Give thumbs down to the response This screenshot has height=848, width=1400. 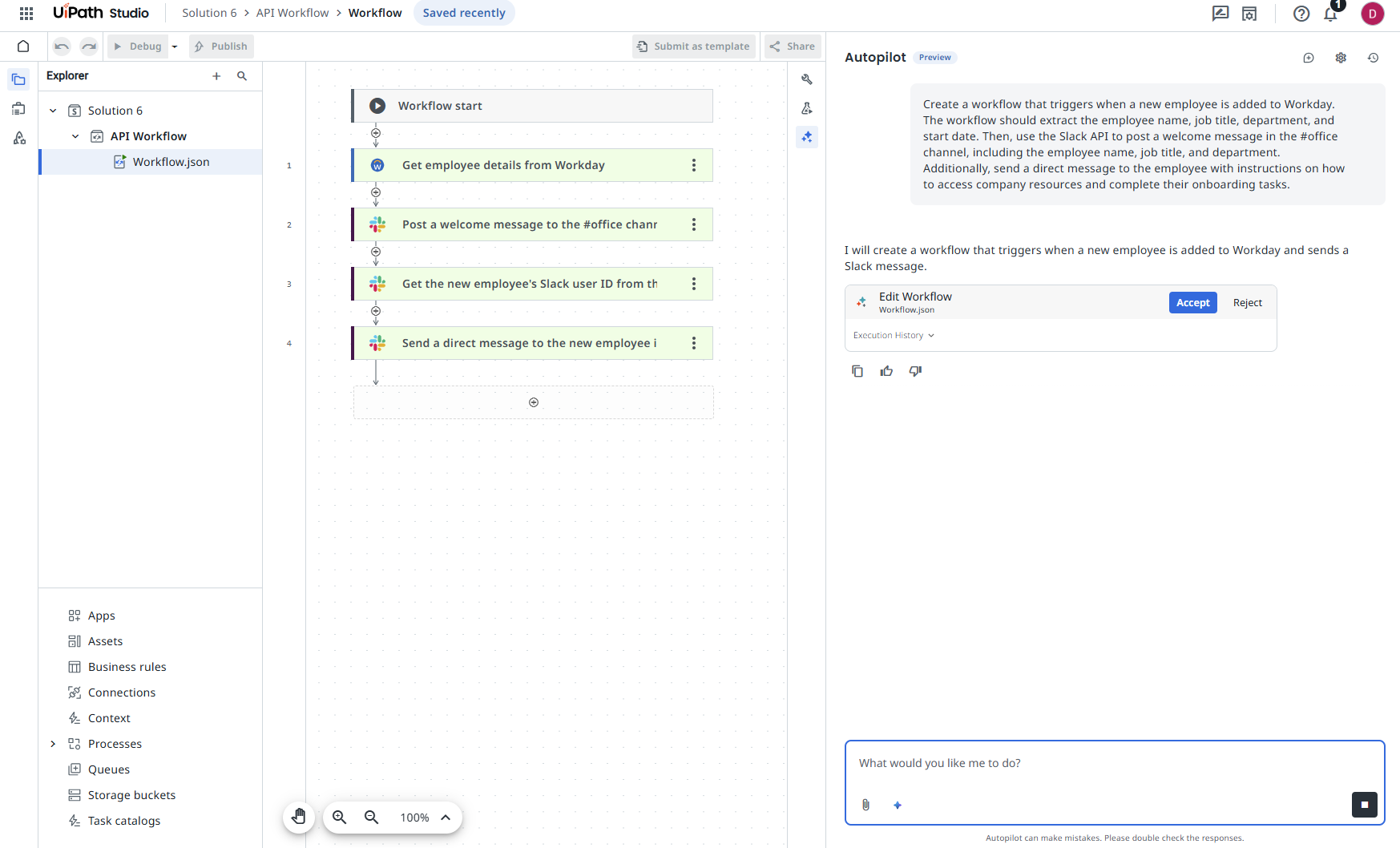coord(915,371)
